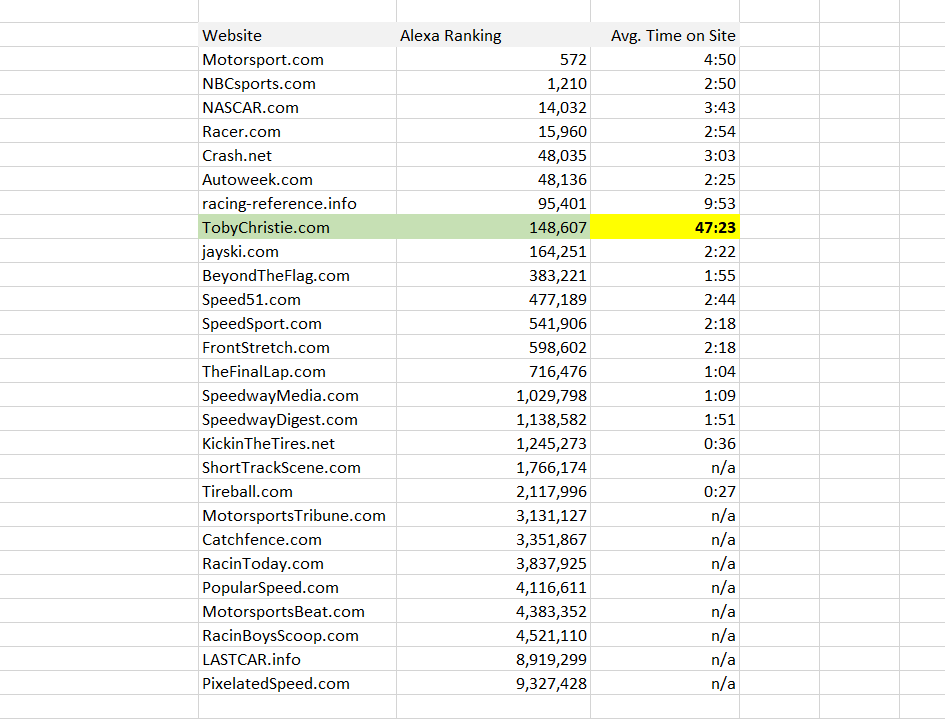Viewport: 945px width, 719px height.
Task: Click the Racer.com cell
Action: 297,131
